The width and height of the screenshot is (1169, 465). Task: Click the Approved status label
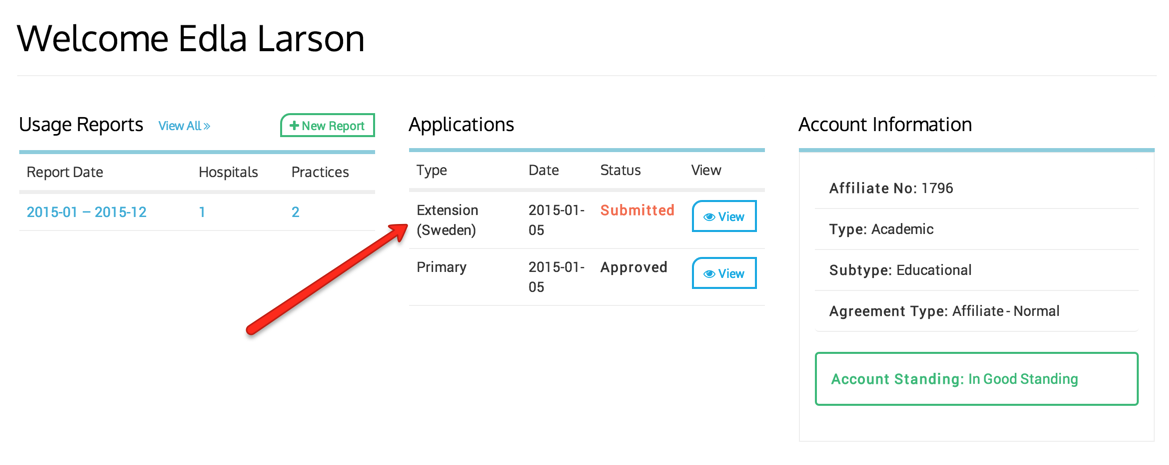(x=634, y=267)
